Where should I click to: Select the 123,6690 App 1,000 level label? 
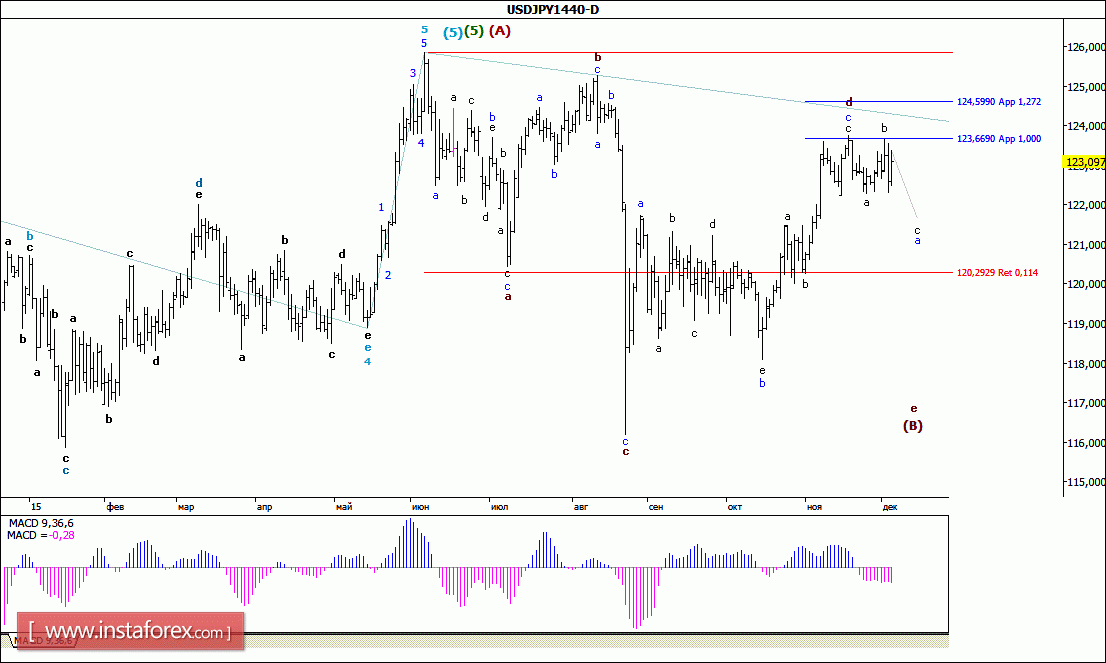[999, 139]
